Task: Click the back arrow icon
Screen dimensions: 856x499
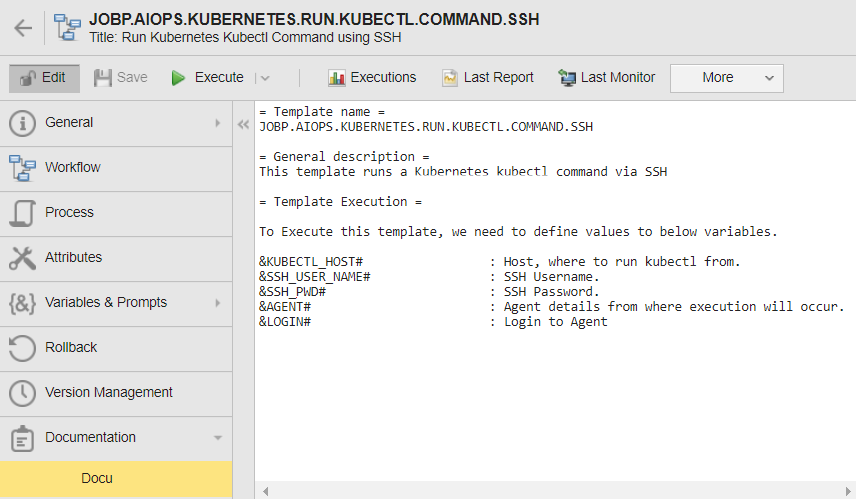Action: pyautogui.click(x=23, y=27)
